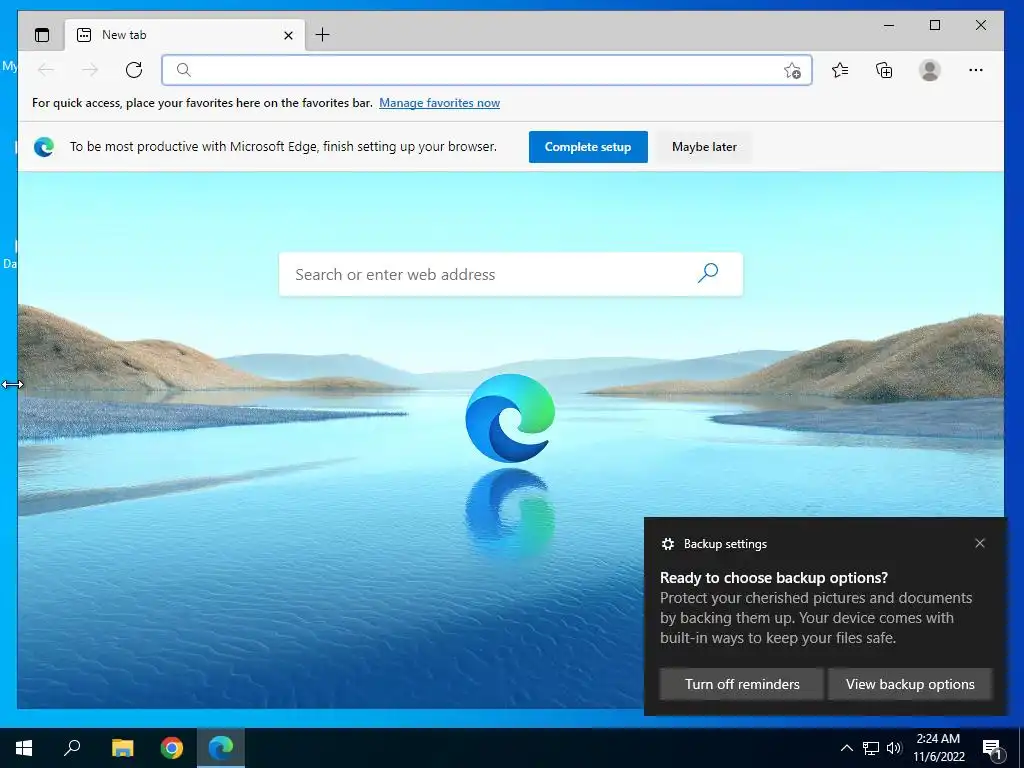Screen dimensions: 1024x768
Task: Click the Search or enter web address box
Action: click(x=511, y=274)
